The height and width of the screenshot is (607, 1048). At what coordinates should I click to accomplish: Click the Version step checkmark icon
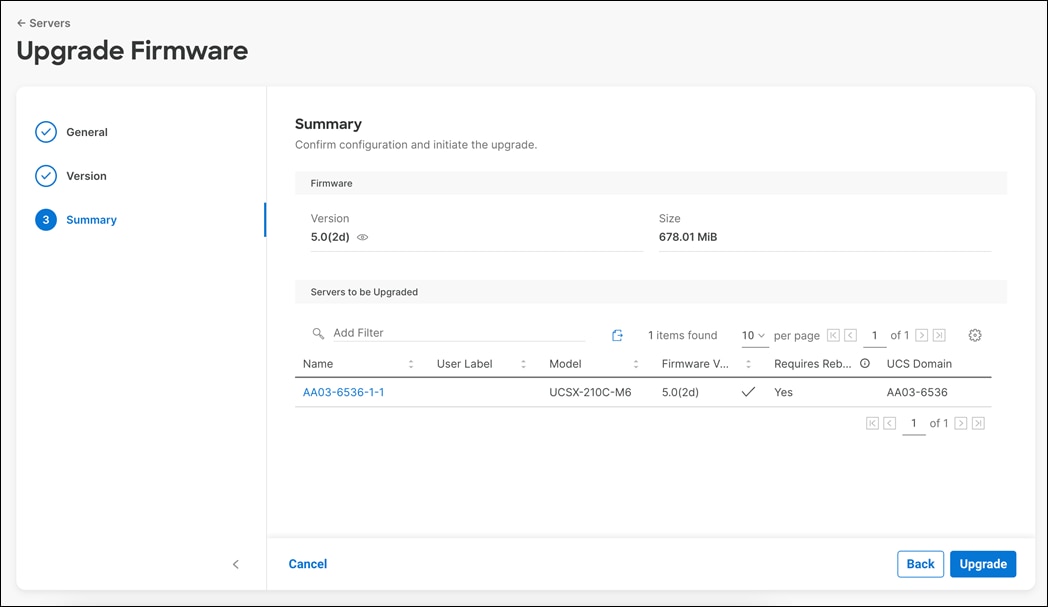pyautogui.click(x=46, y=175)
